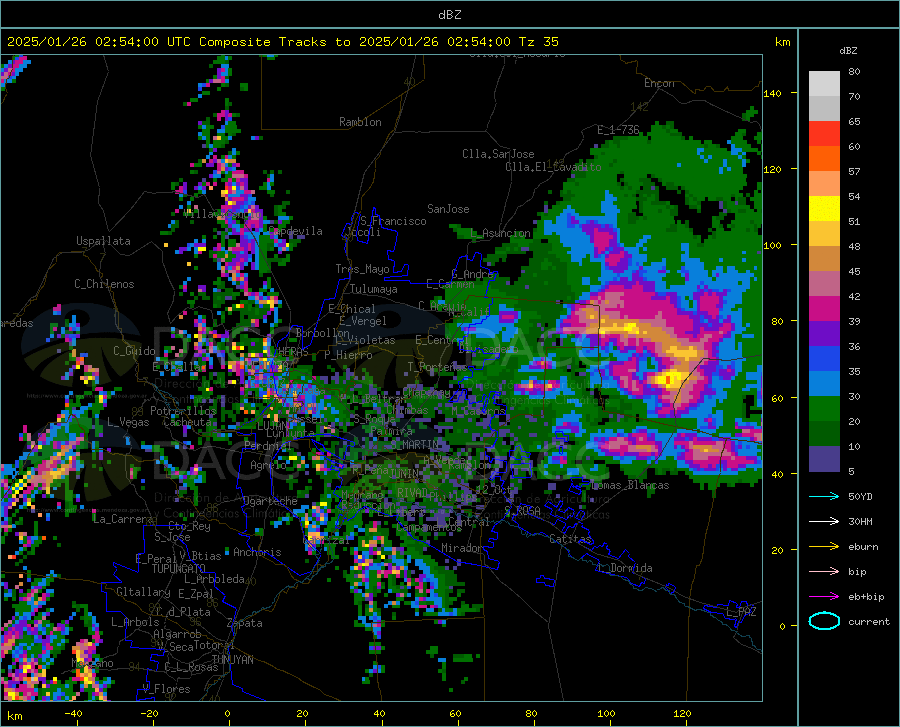Click the L_Asuncion place label
Screen dimensions: 900x727
pyautogui.click(x=501, y=233)
